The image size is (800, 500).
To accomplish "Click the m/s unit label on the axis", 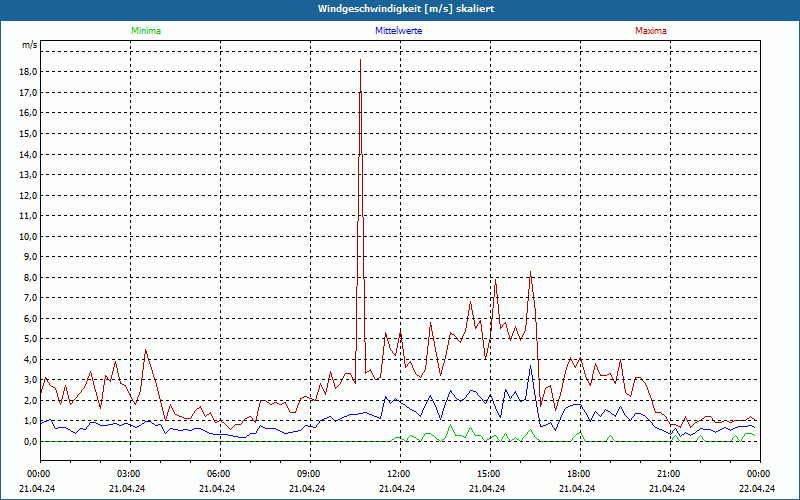I will pos(29,45).
